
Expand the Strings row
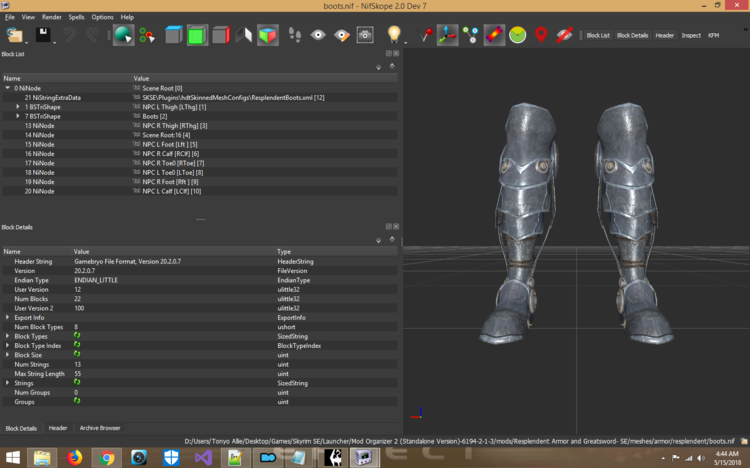(7, 383)
